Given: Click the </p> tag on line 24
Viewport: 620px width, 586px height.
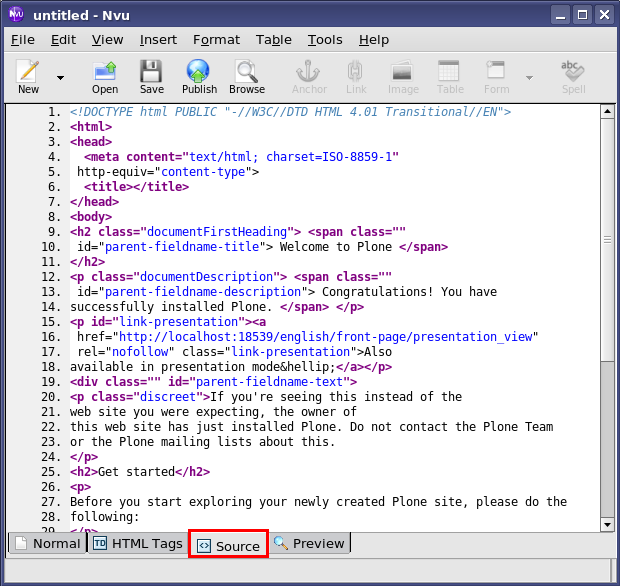Looking at the screenshot, I should 84,457.
